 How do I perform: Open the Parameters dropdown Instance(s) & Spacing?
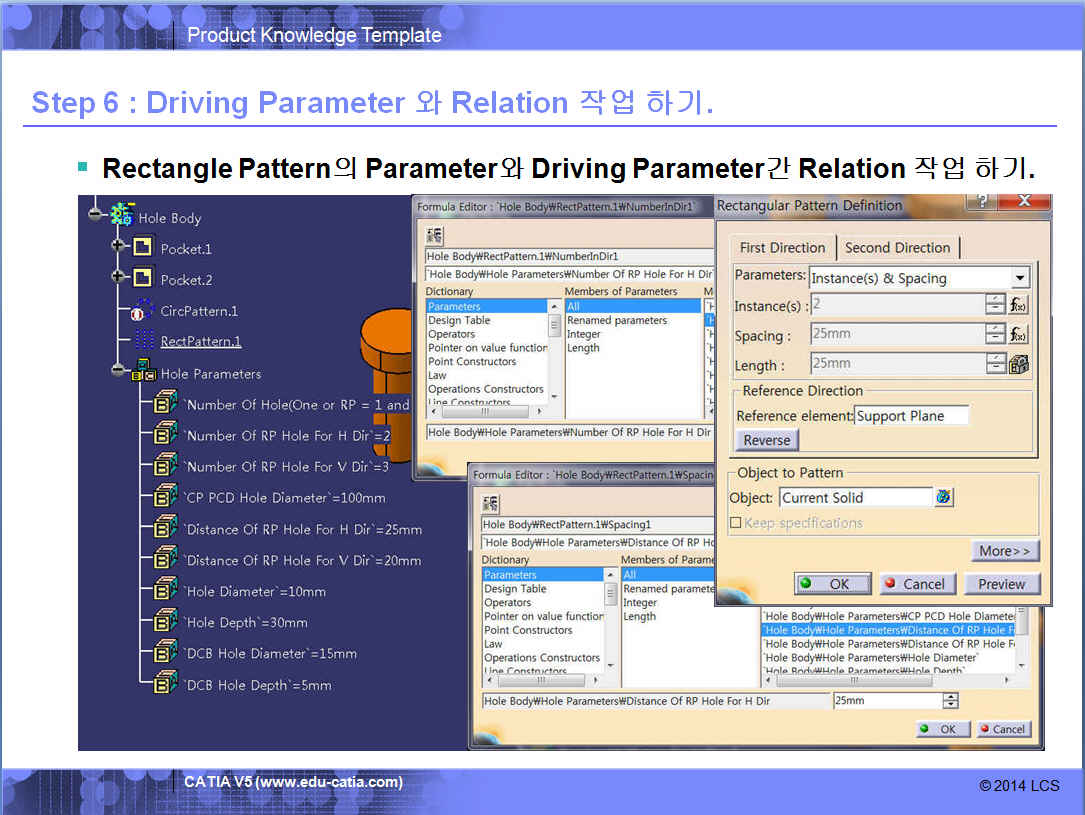1020,278
